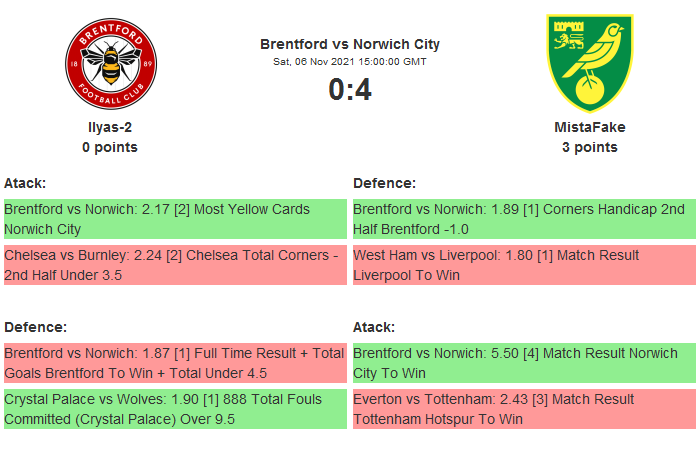Open player MistaFake profile name
700x460 pixels.
(x=589, y=127)
